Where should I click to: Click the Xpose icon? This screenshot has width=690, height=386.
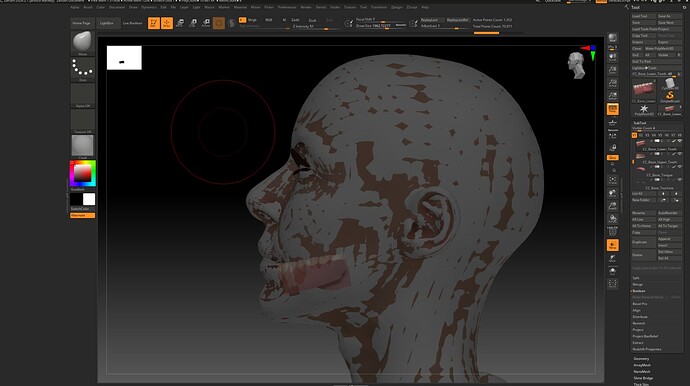tap(612, 284)
